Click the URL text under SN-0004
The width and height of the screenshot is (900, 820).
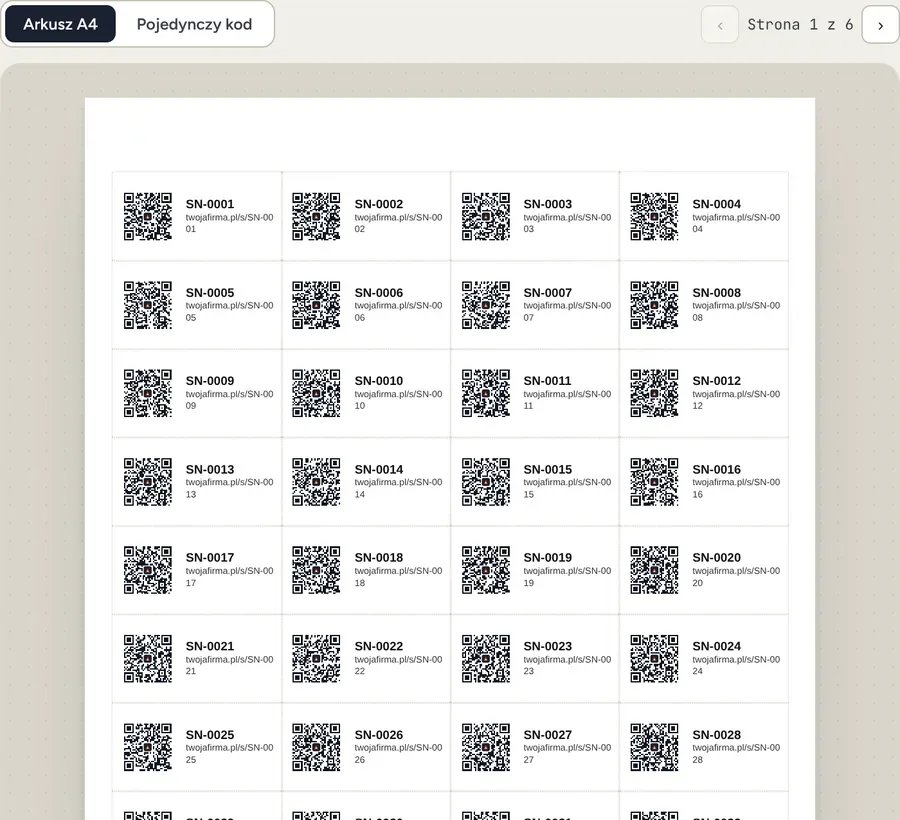click(736, 223)
